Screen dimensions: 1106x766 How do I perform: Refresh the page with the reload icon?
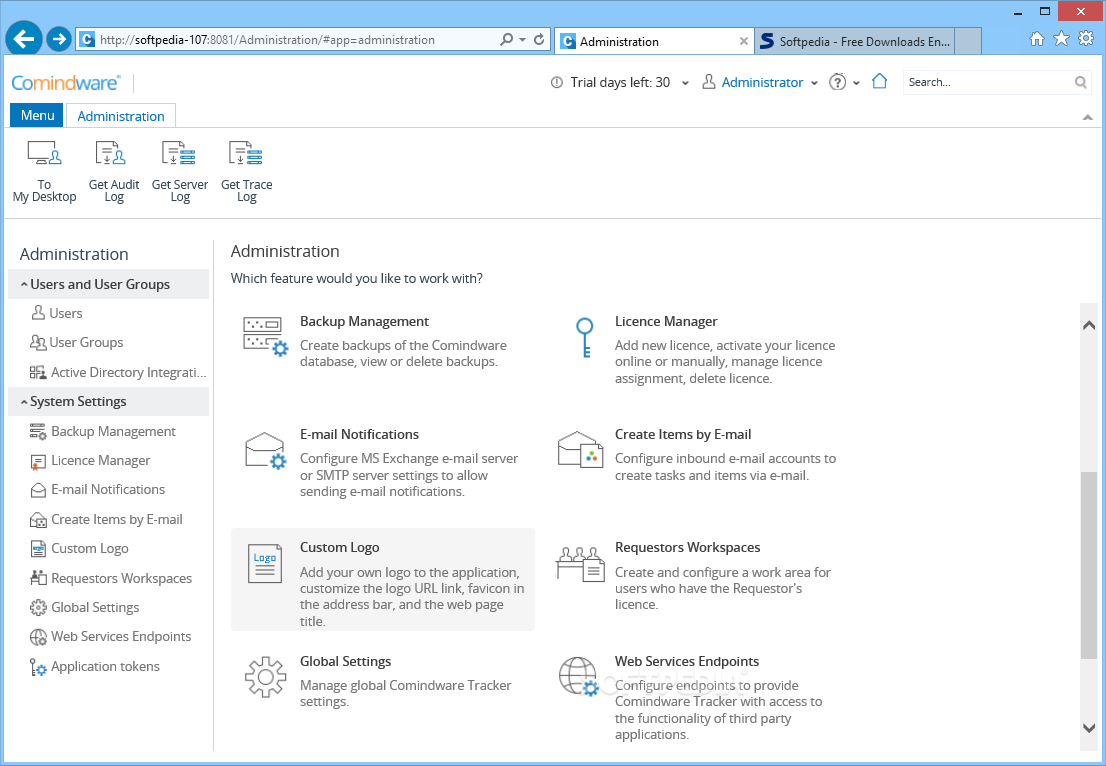[539, 39]
